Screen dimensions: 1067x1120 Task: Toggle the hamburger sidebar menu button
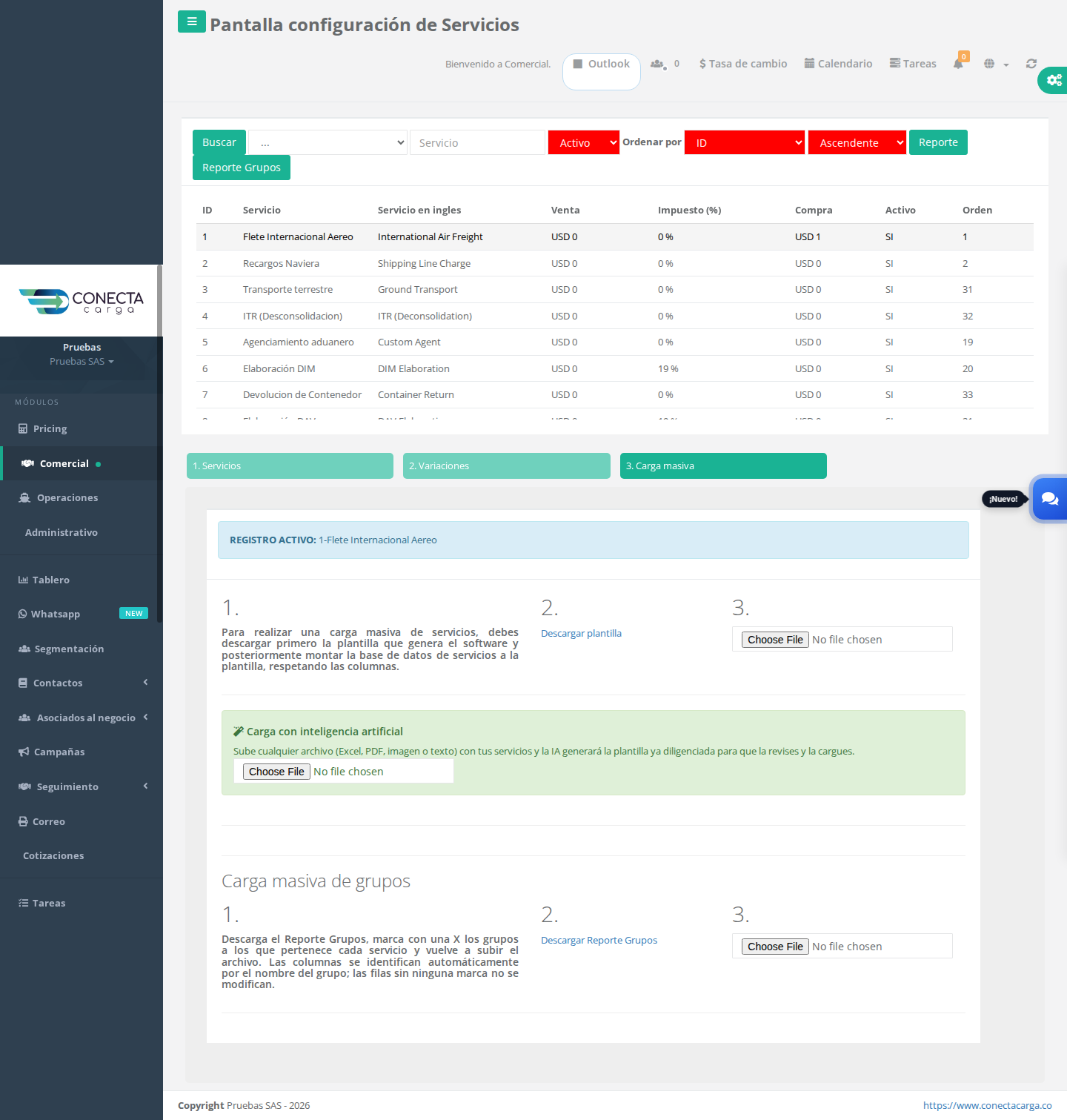tap(192, 21)
